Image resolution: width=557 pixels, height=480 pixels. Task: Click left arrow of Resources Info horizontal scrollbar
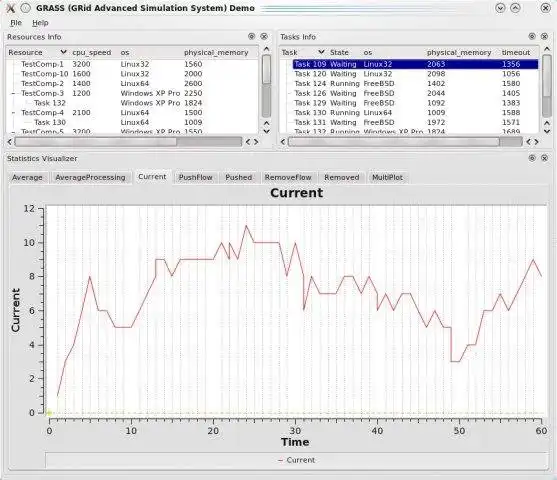10,142
